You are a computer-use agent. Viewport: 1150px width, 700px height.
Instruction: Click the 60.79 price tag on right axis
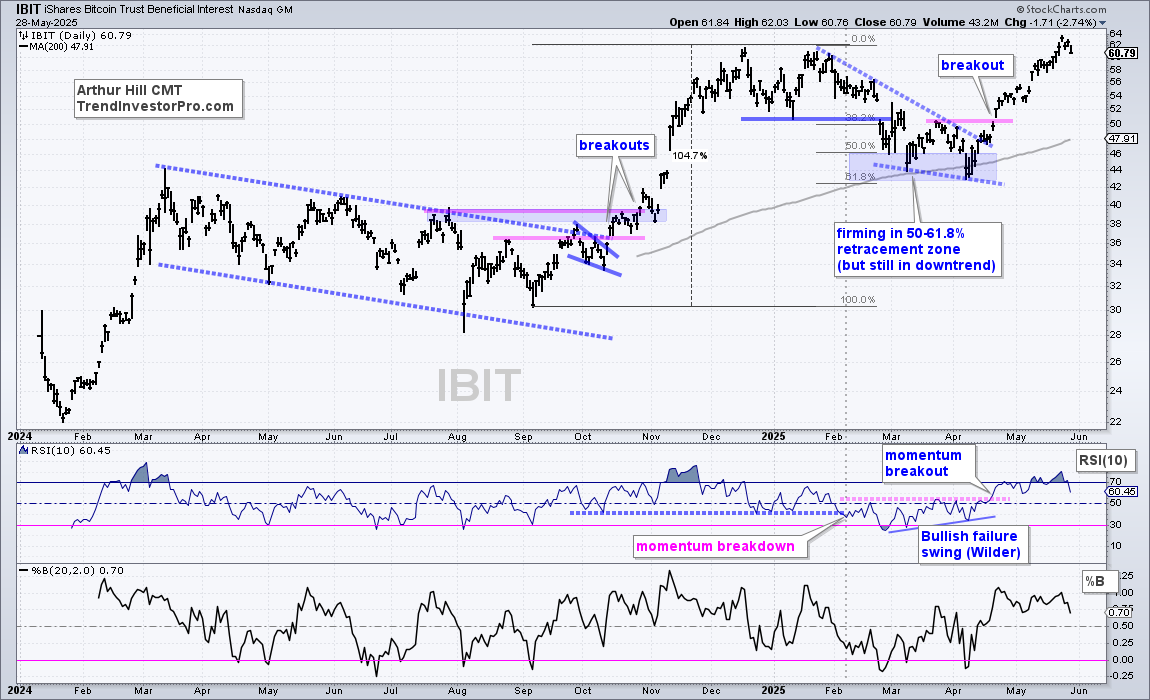coord(1122,53)
